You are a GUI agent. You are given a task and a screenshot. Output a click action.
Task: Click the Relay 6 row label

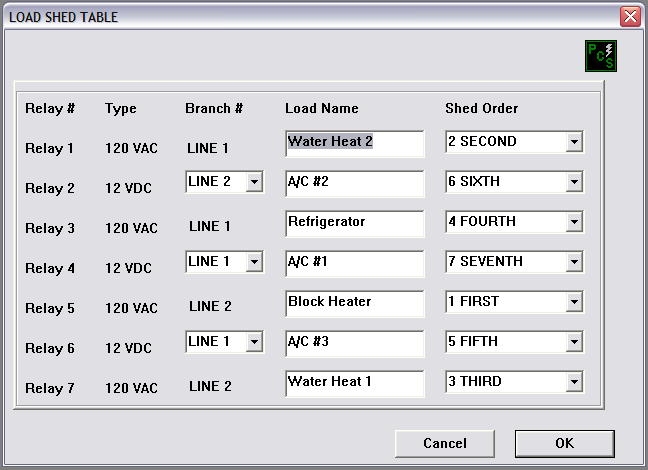(50, 348)
